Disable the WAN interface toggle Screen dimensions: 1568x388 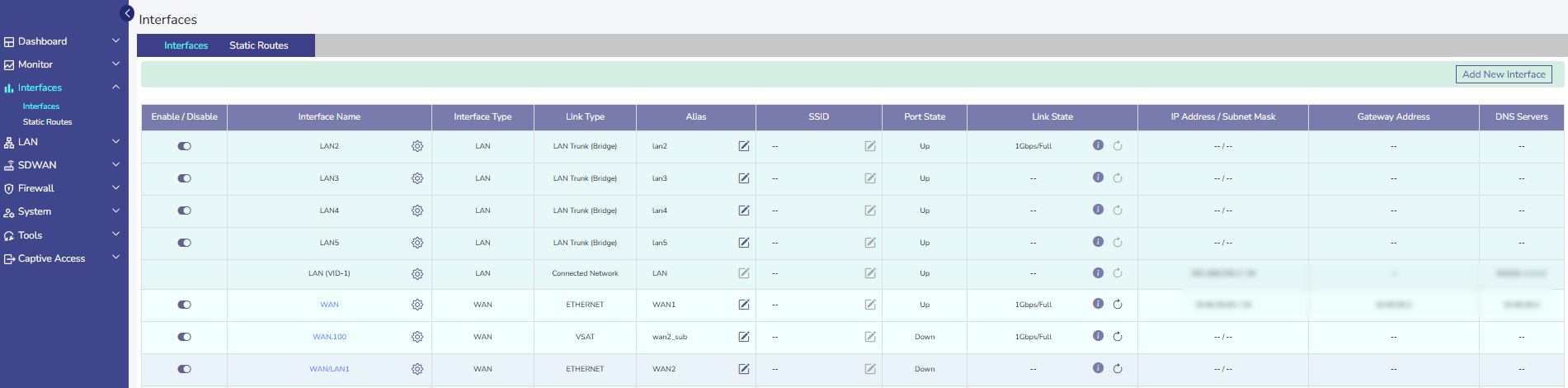point(184,305)
